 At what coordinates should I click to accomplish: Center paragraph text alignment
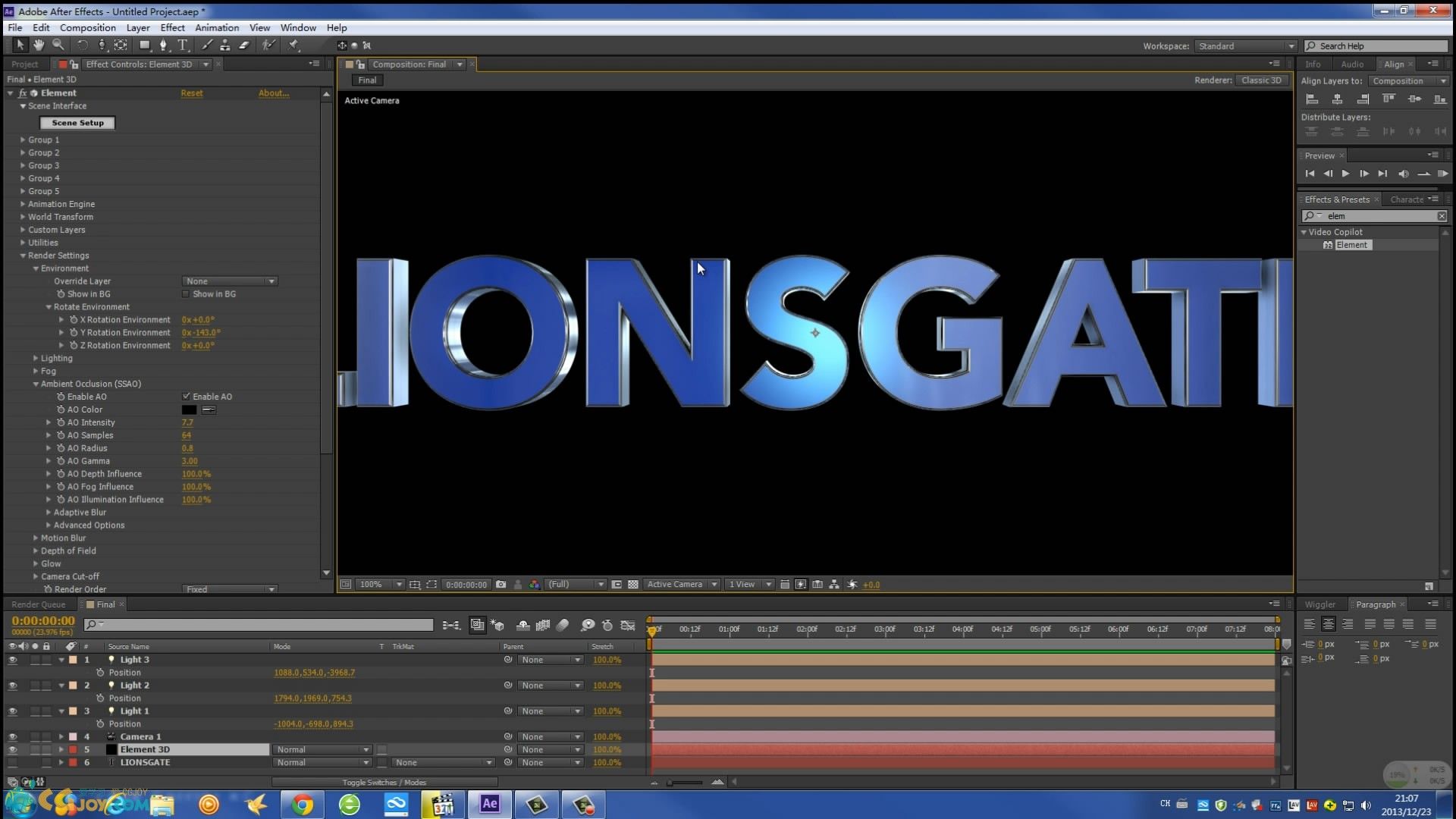click(x=1329, y=624)
